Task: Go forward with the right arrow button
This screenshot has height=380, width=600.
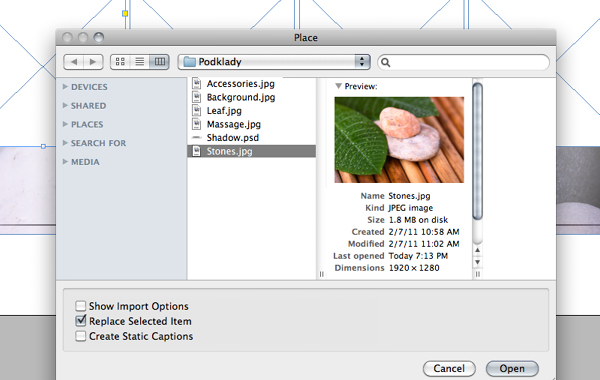Action: click(93, 62)
